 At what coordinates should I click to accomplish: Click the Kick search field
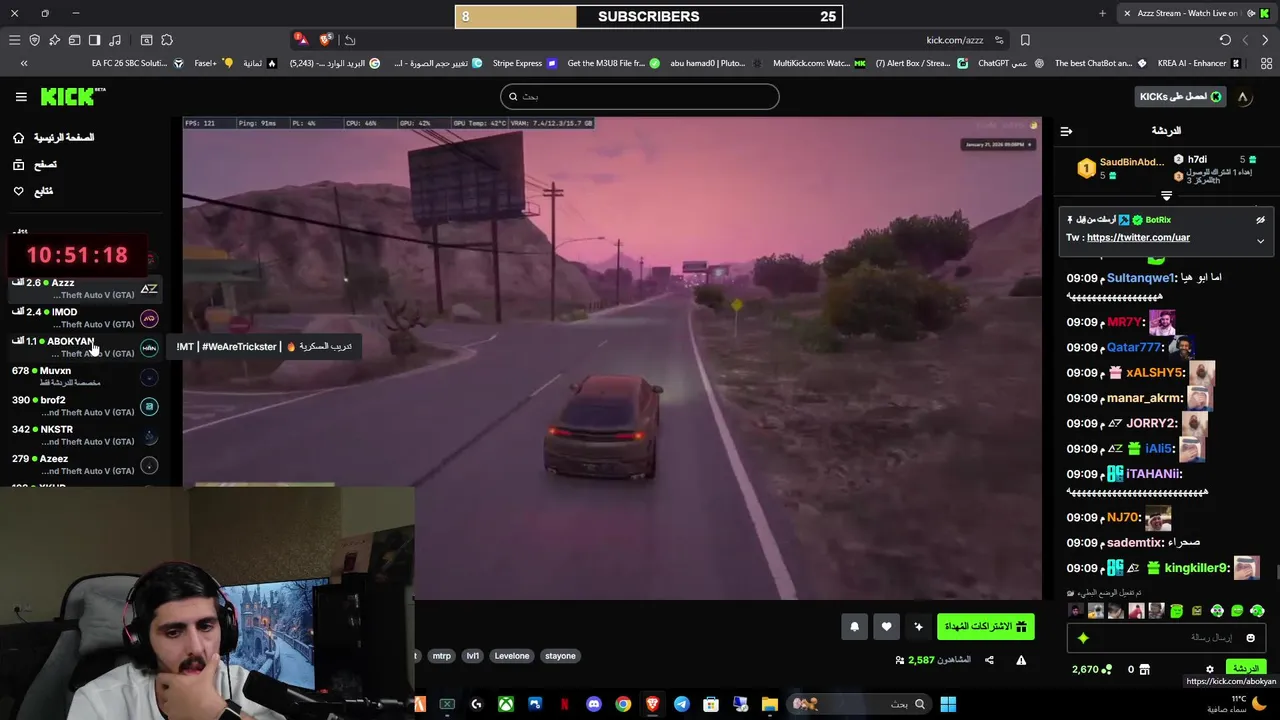click(640, 97)
